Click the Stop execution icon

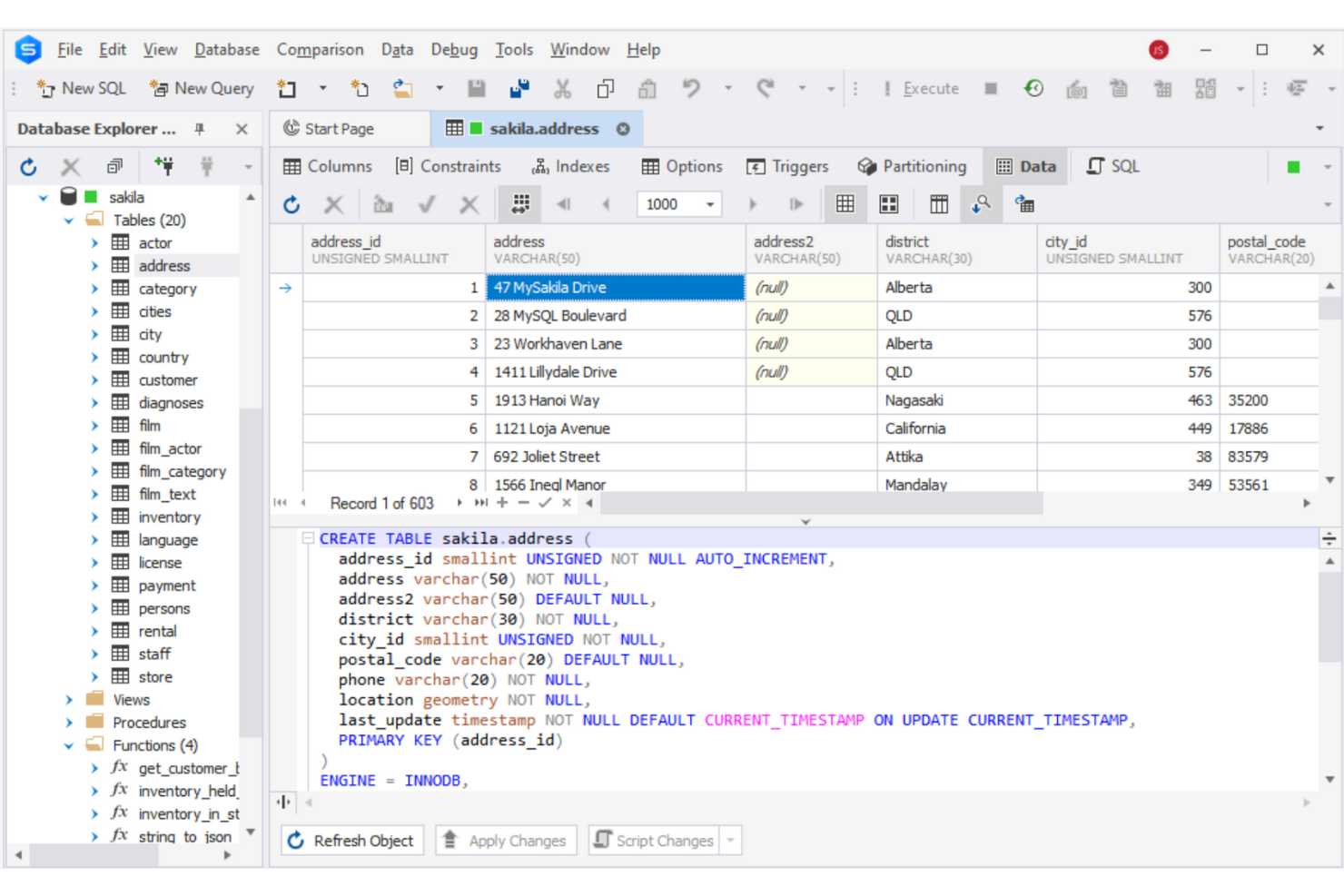(990, 88)
